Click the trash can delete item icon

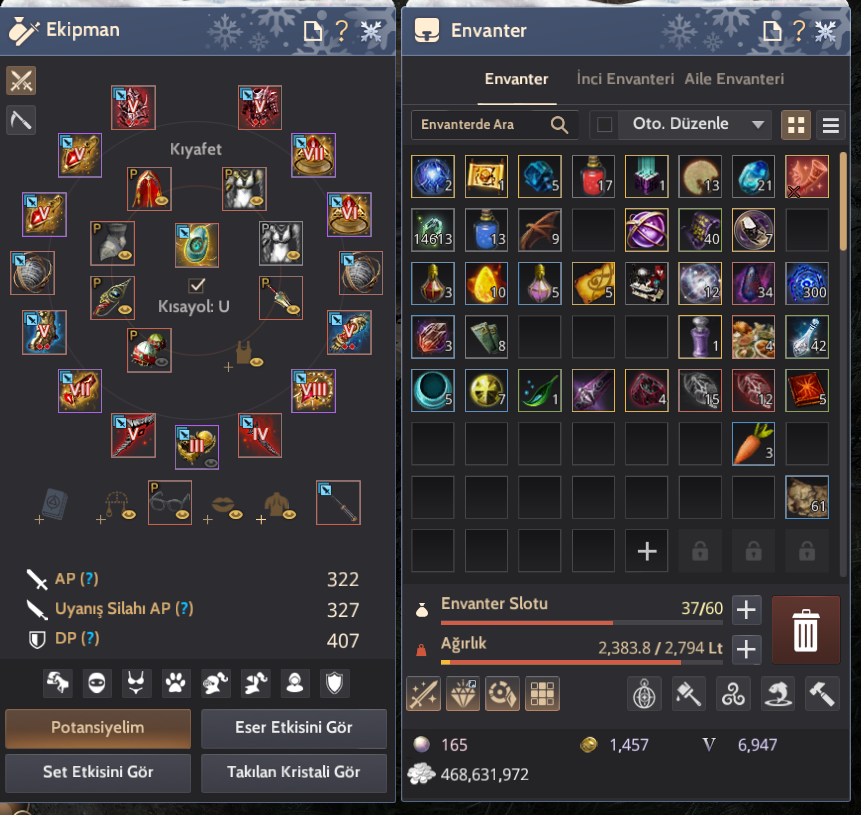coord(806,630)
